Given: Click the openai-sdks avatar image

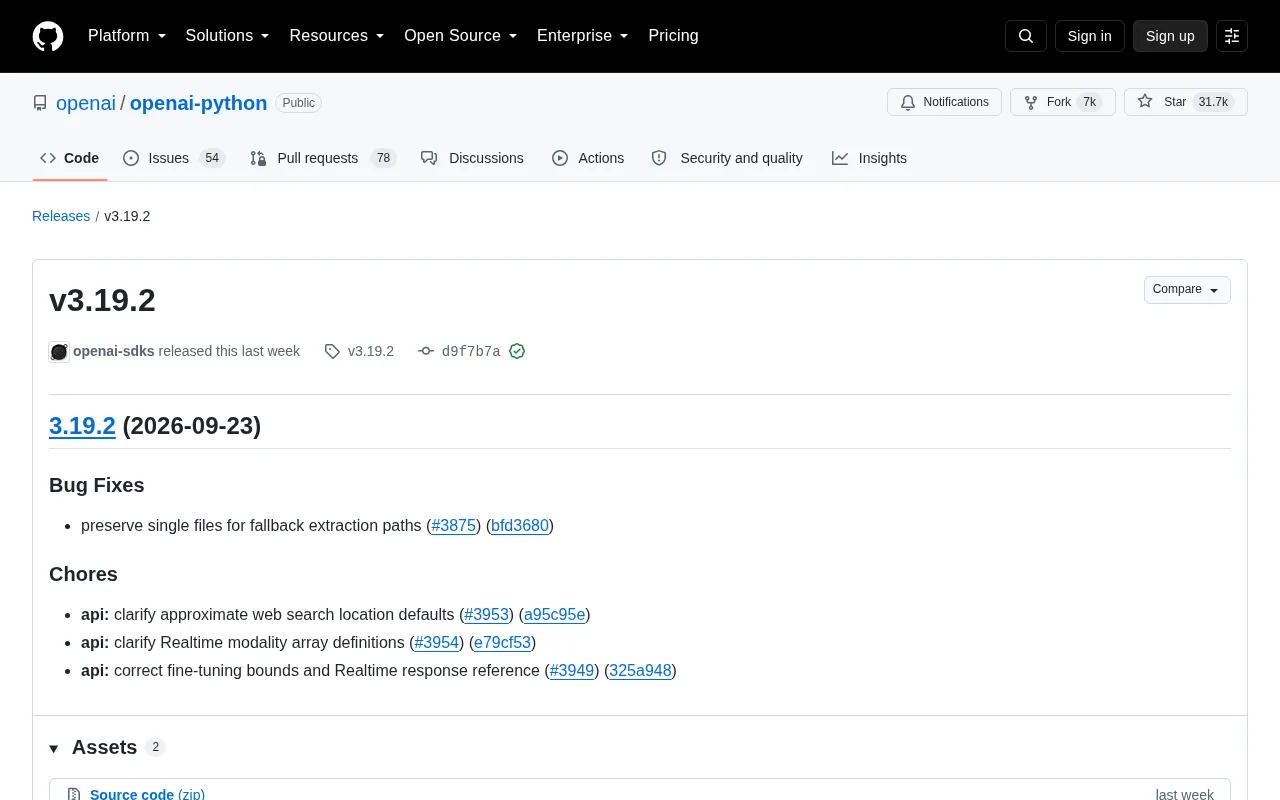Looking at the screenshot, I should click(59, 351).
